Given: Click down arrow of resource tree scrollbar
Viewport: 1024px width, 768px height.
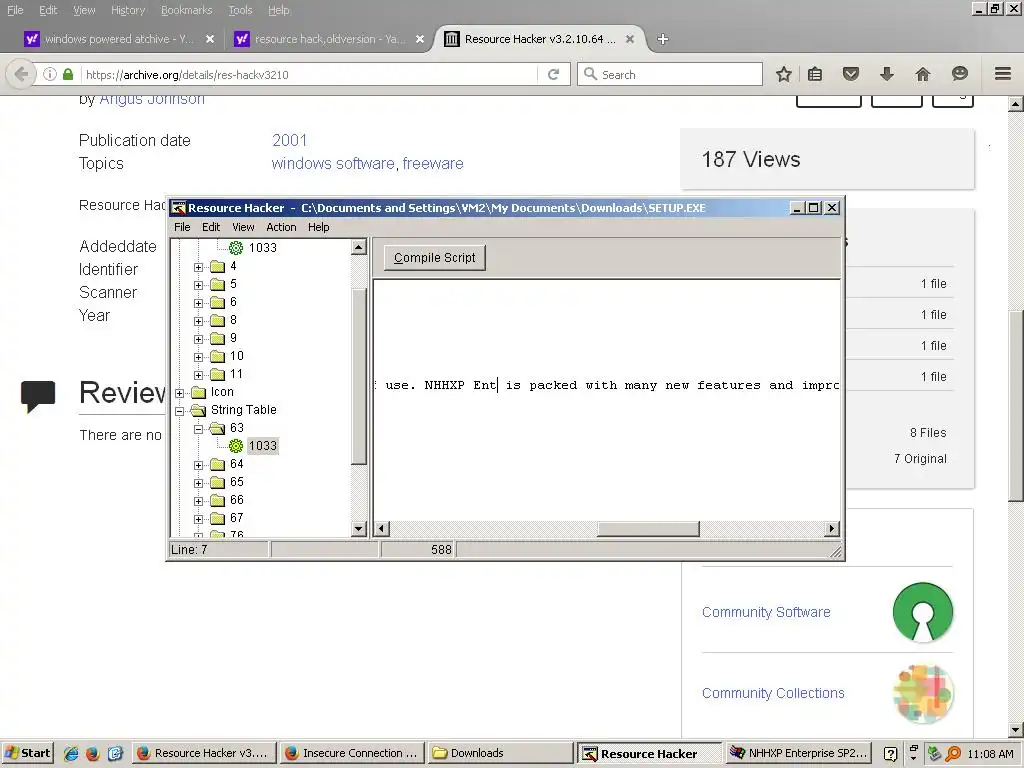Looking at the screenshot, I should 359,529.
